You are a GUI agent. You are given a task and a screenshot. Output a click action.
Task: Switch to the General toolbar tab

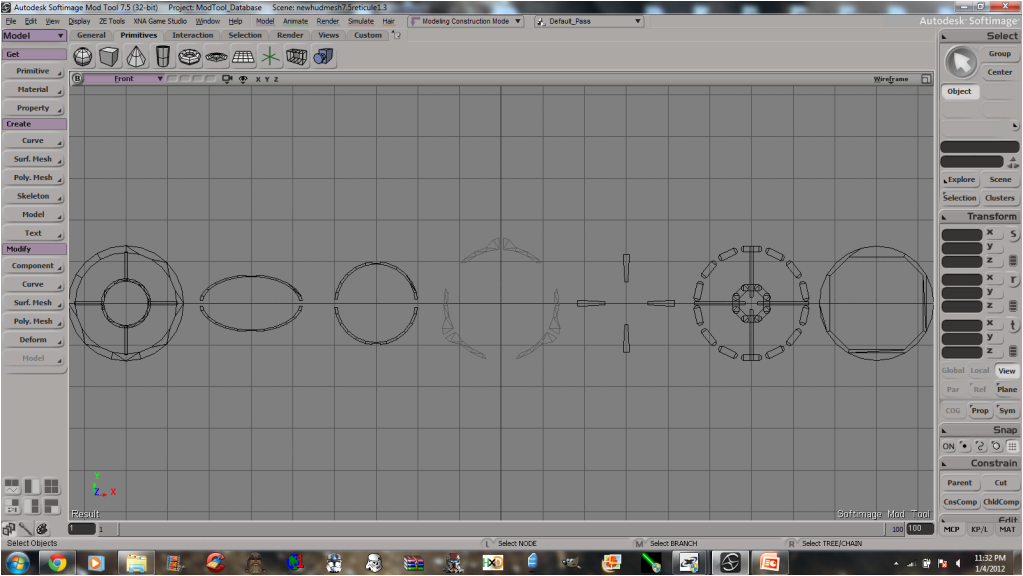click(x=91, y=35)
